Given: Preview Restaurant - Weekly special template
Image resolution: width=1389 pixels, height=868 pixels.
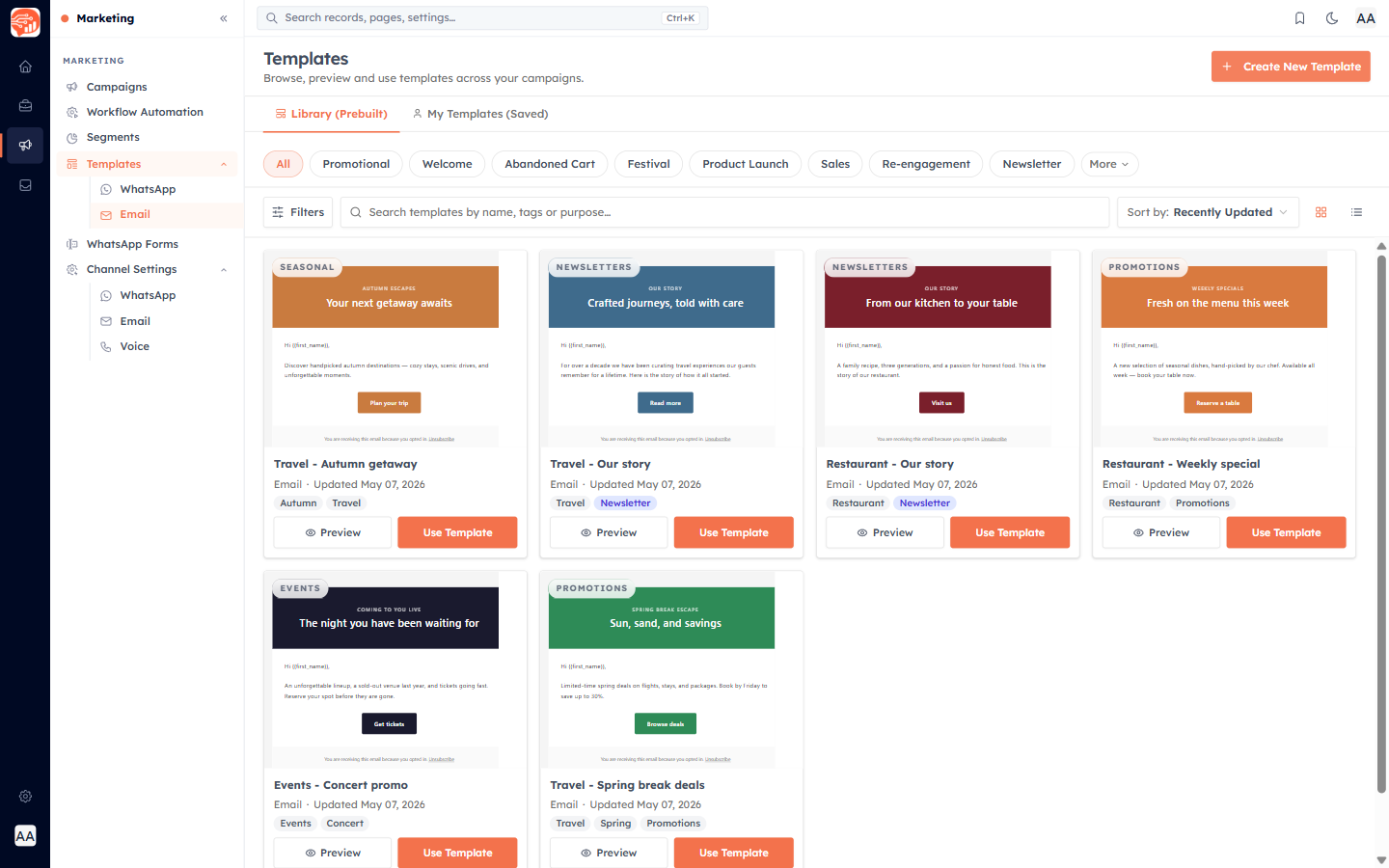Looking at the screenshot, I should pyautogui.click(x=1161, y=532).
